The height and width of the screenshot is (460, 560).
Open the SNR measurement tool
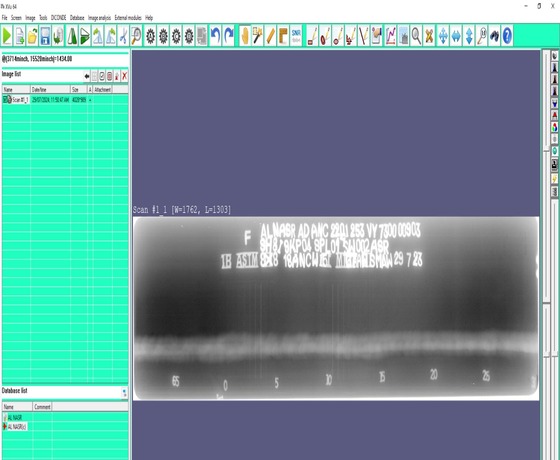[296, 36]
